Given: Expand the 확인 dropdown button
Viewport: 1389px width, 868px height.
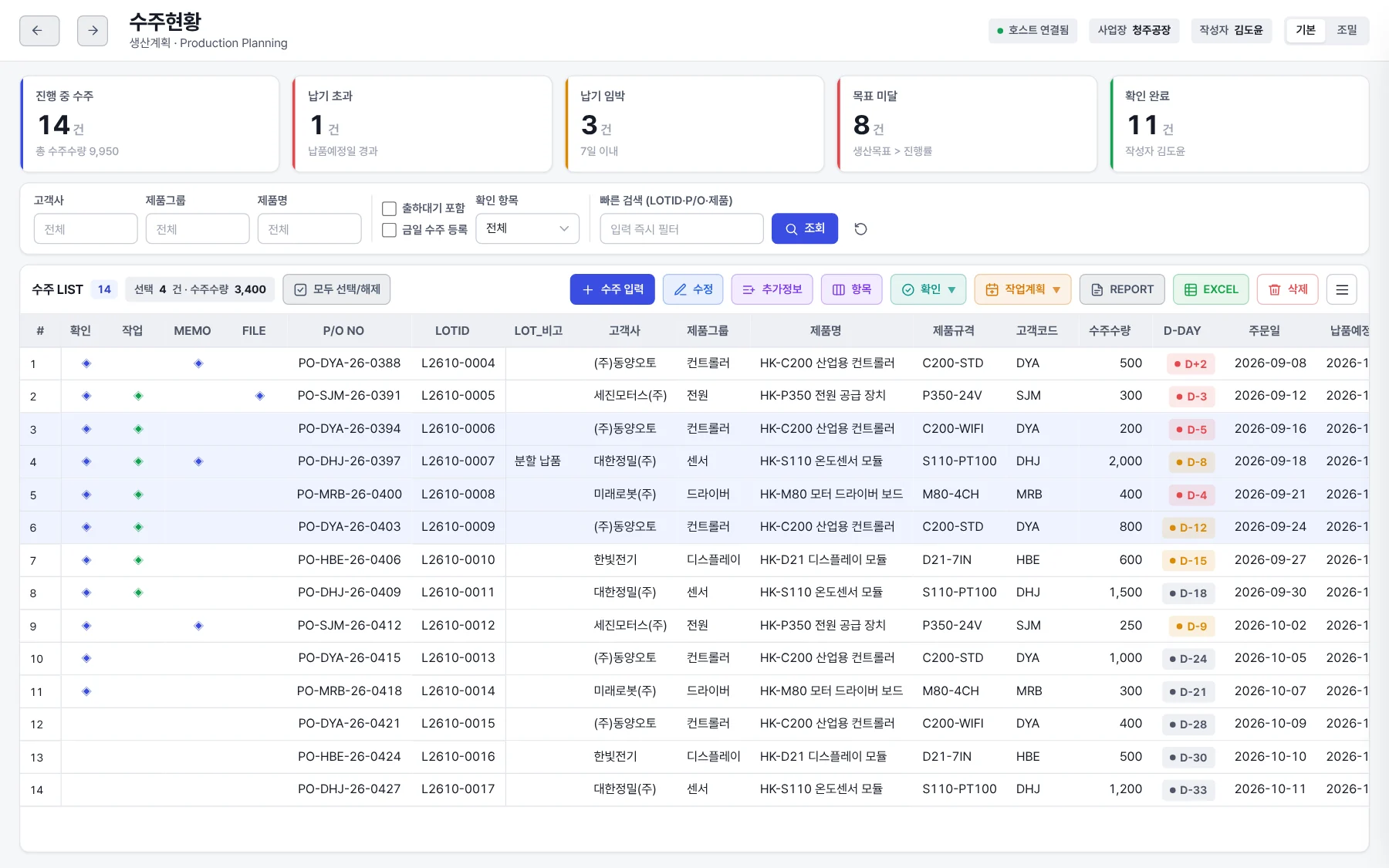Looking at the screenshot, I should pyautogui.click(x=928, y=289).
